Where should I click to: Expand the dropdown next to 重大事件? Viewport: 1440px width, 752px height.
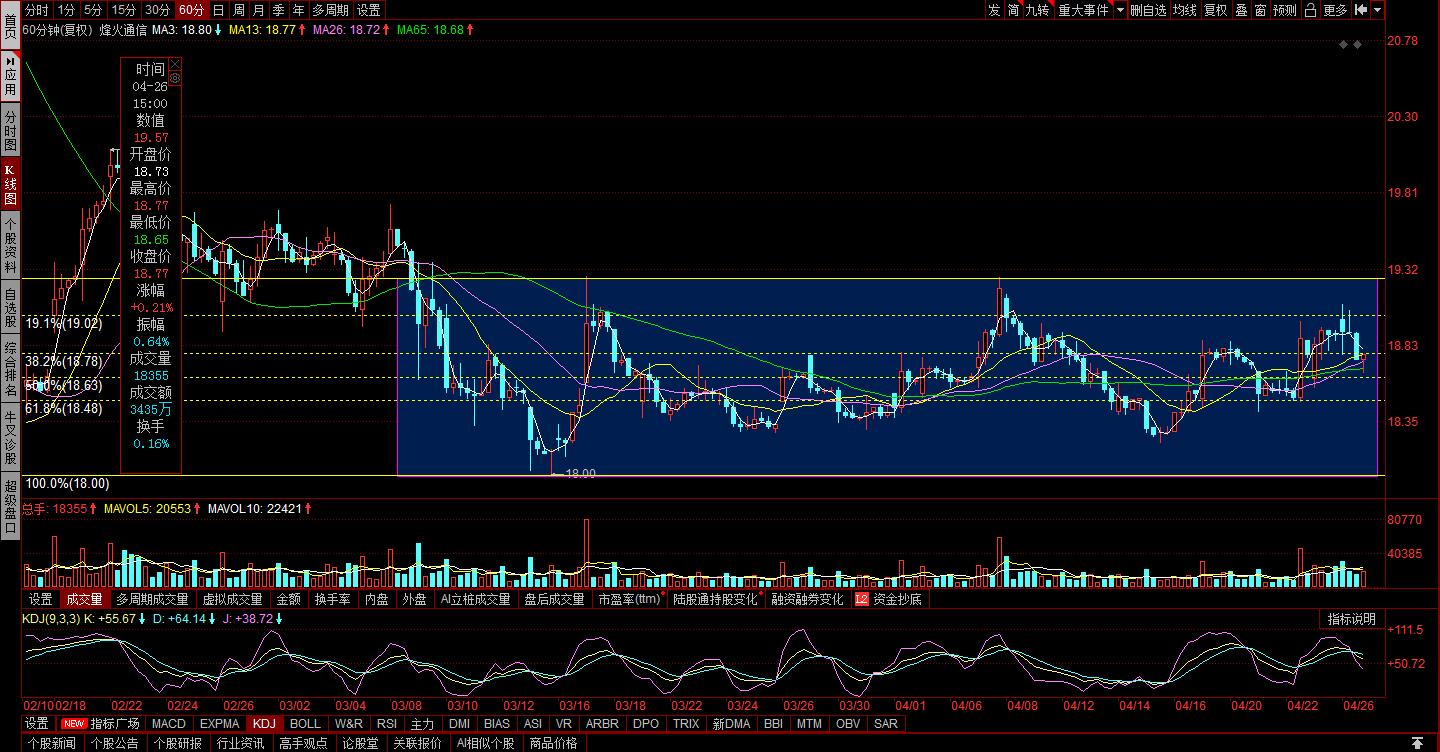1120,10
